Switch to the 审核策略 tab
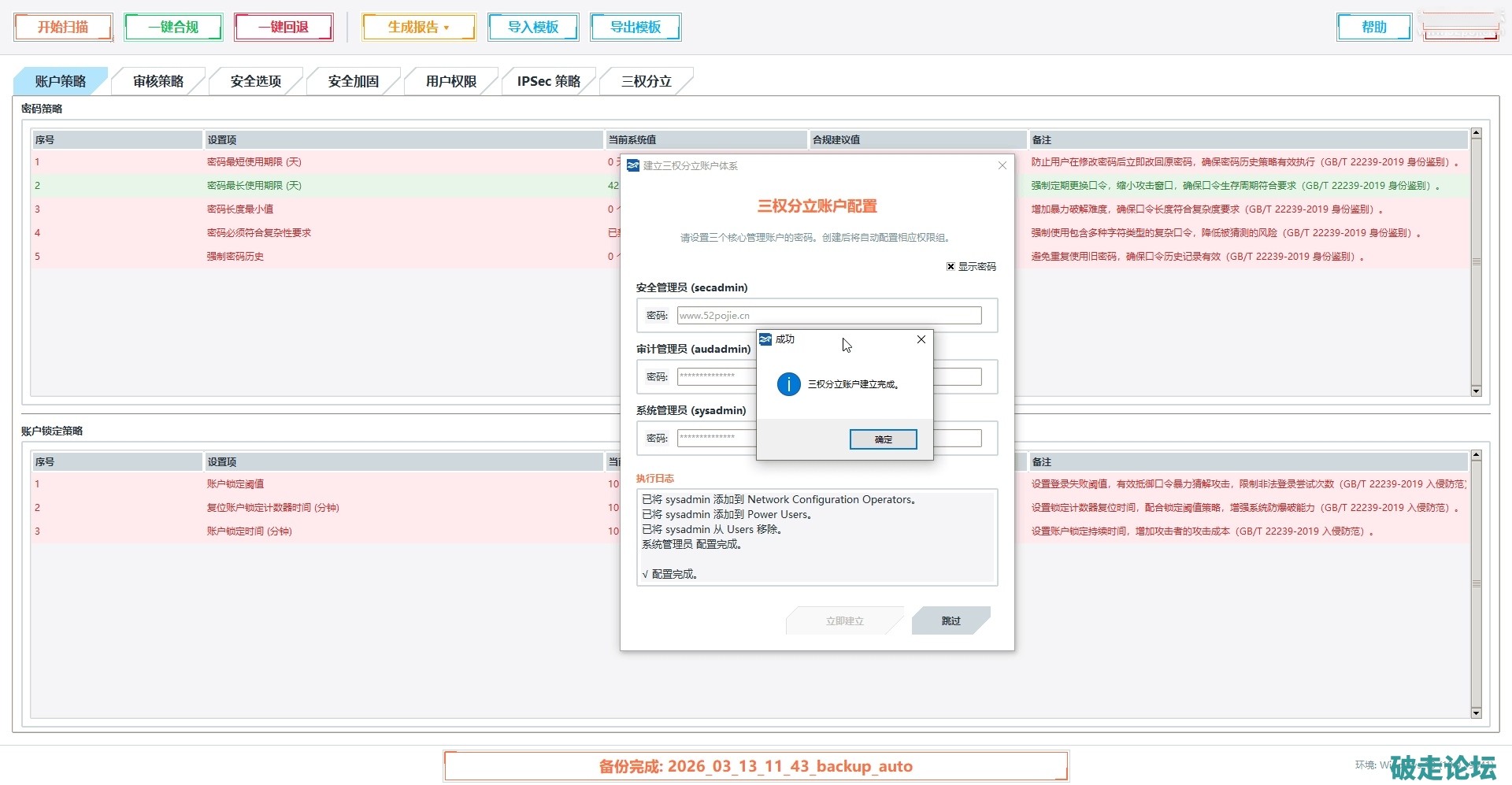This screenshot has height=785, width=1512. tap(157, 82)
